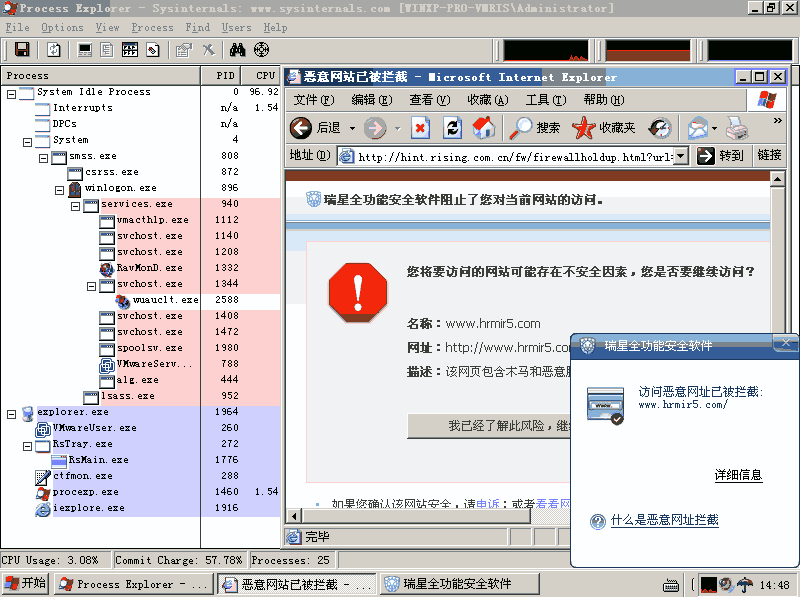Screen dimensions: 800x597
Task: Click the Find binoculars icon
Action: click(237, 50)
